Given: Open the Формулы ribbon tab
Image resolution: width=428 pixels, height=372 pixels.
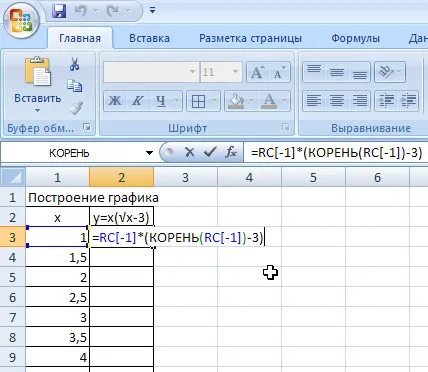Looking at the screenshot, I should 355,38.
